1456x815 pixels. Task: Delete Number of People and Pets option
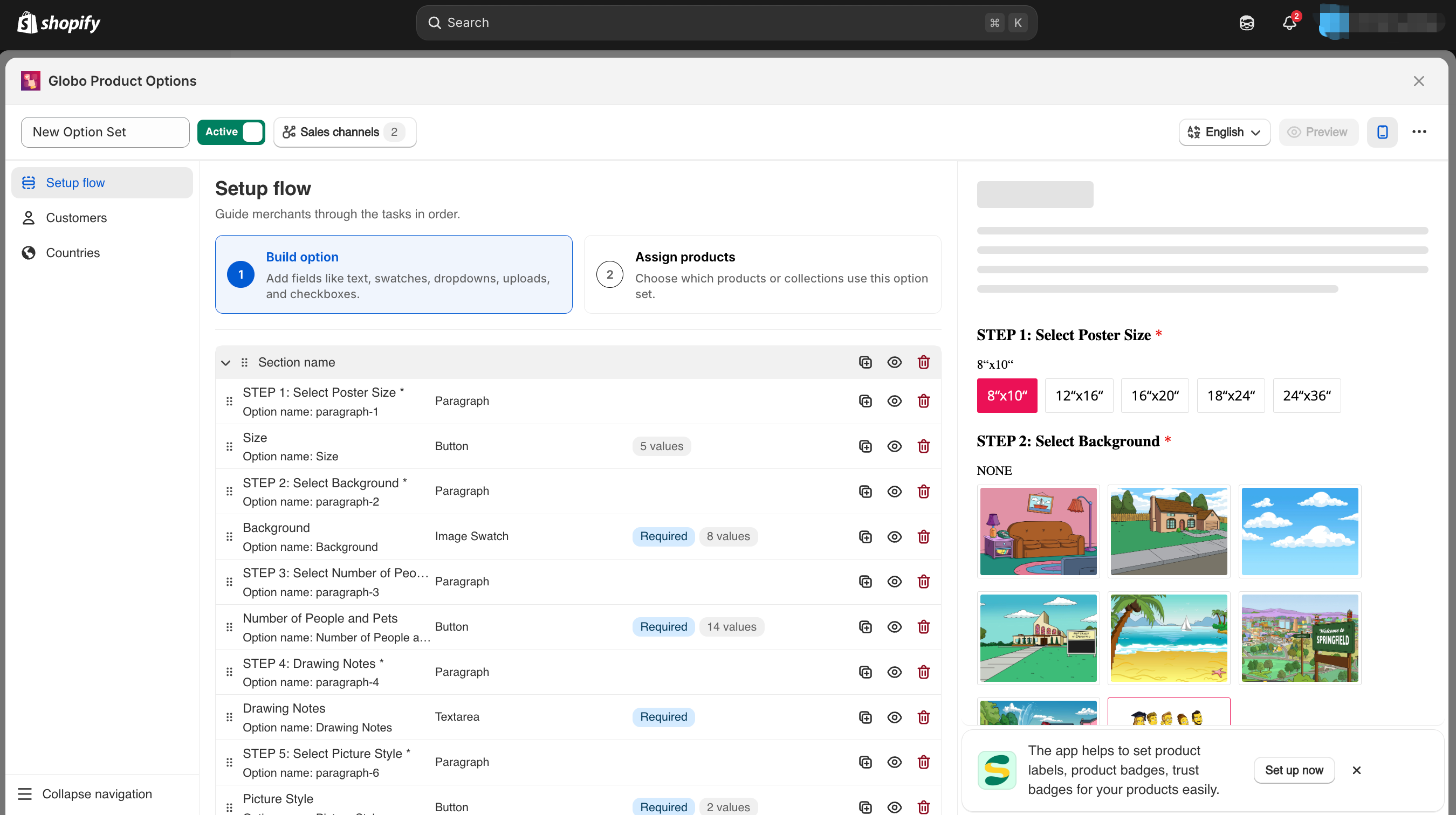click(x=924, y=627)
